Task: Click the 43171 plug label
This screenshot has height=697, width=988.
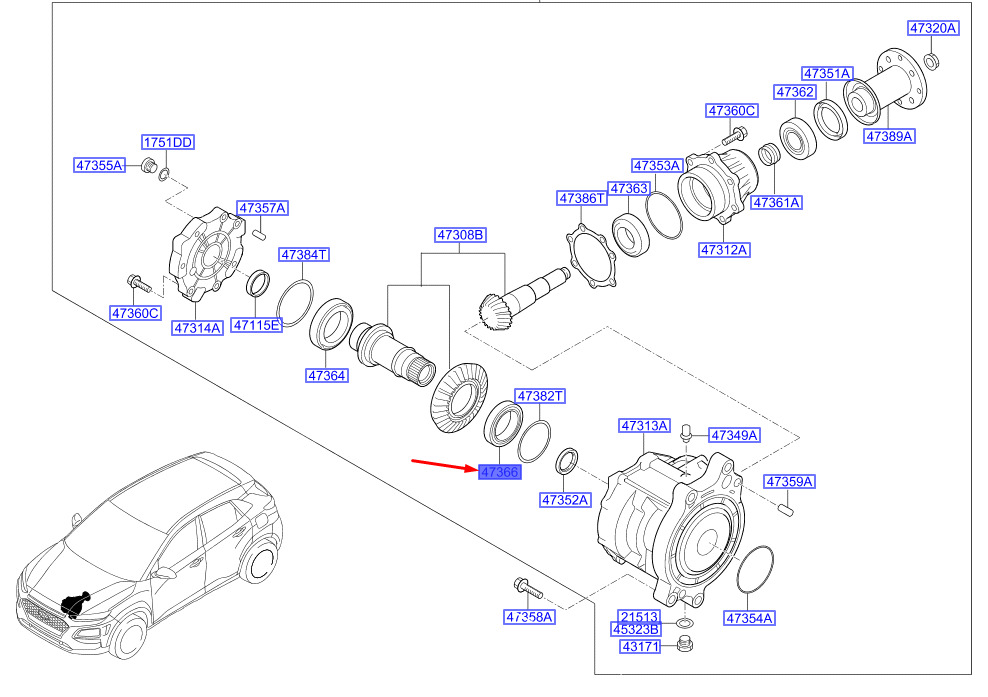Action: (640, 647)
